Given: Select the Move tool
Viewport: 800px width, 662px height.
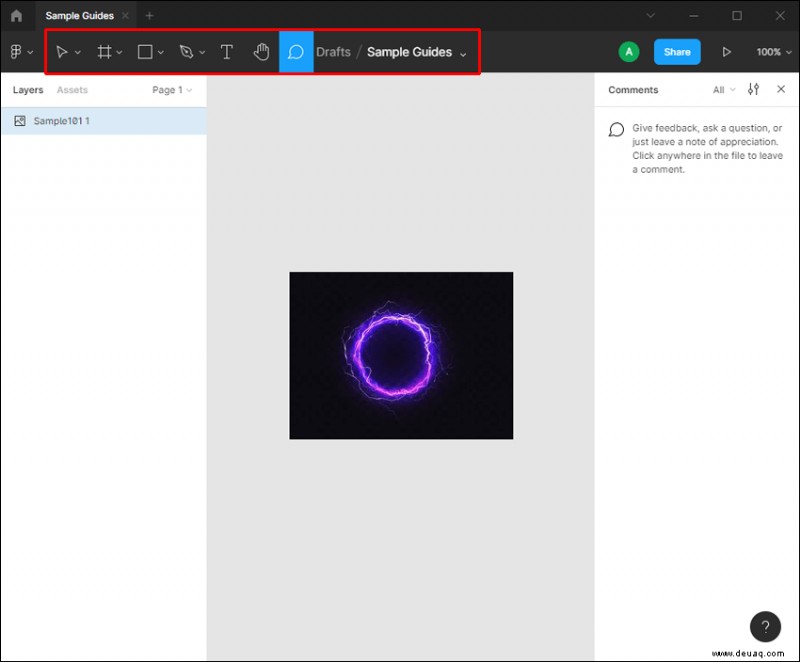Looking at the screenshot, I should [x=62, y=51].
